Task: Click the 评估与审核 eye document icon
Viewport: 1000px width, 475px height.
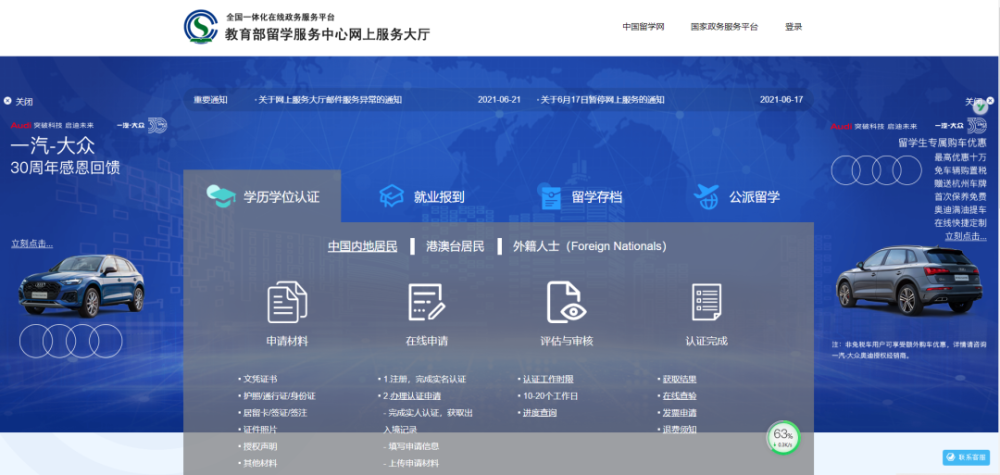Action: point(566,301)
